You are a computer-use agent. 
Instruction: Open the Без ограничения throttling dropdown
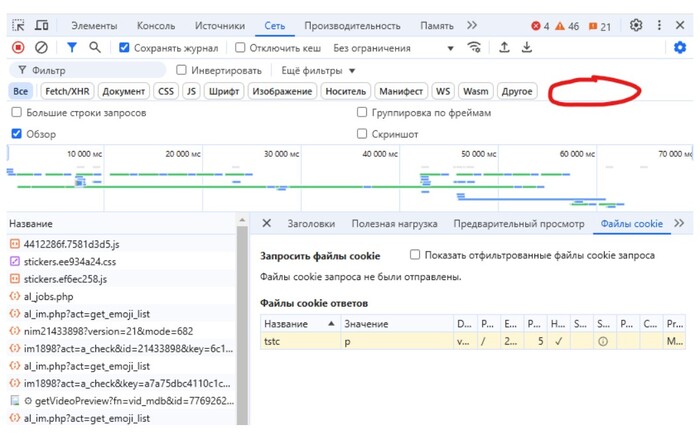coord(393,48)
